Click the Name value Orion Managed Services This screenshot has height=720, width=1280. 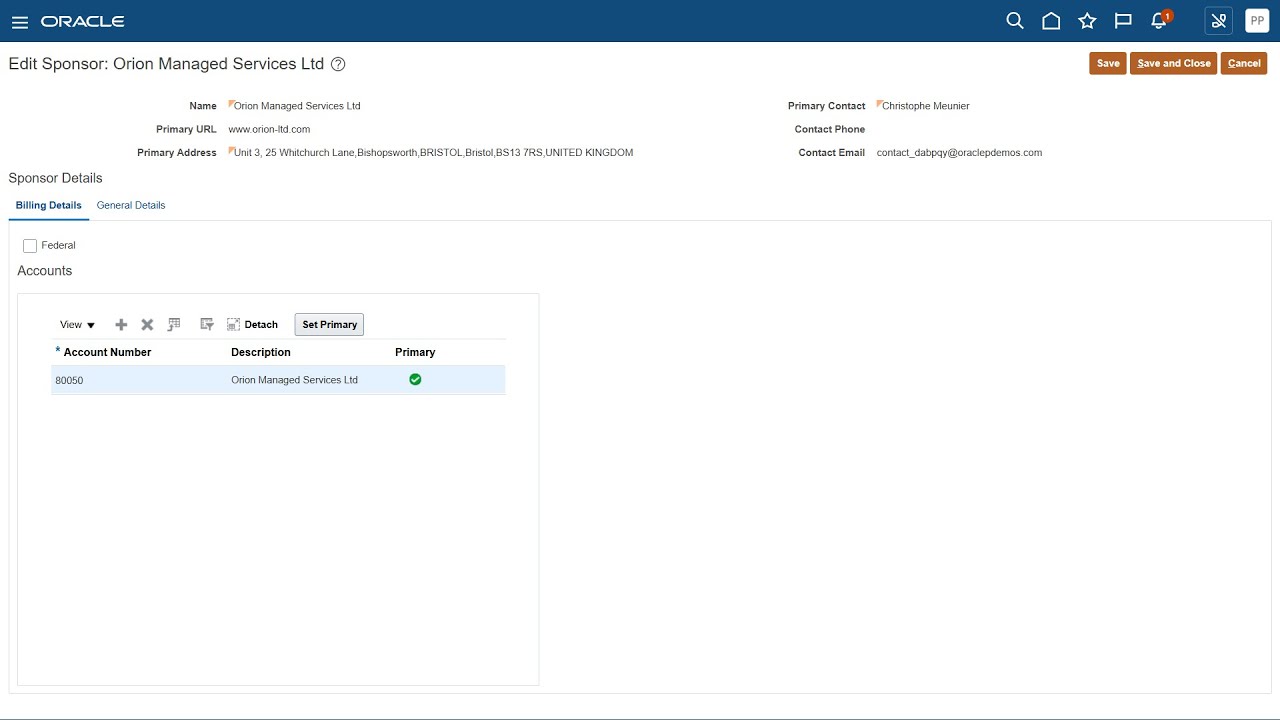[297, 106]
